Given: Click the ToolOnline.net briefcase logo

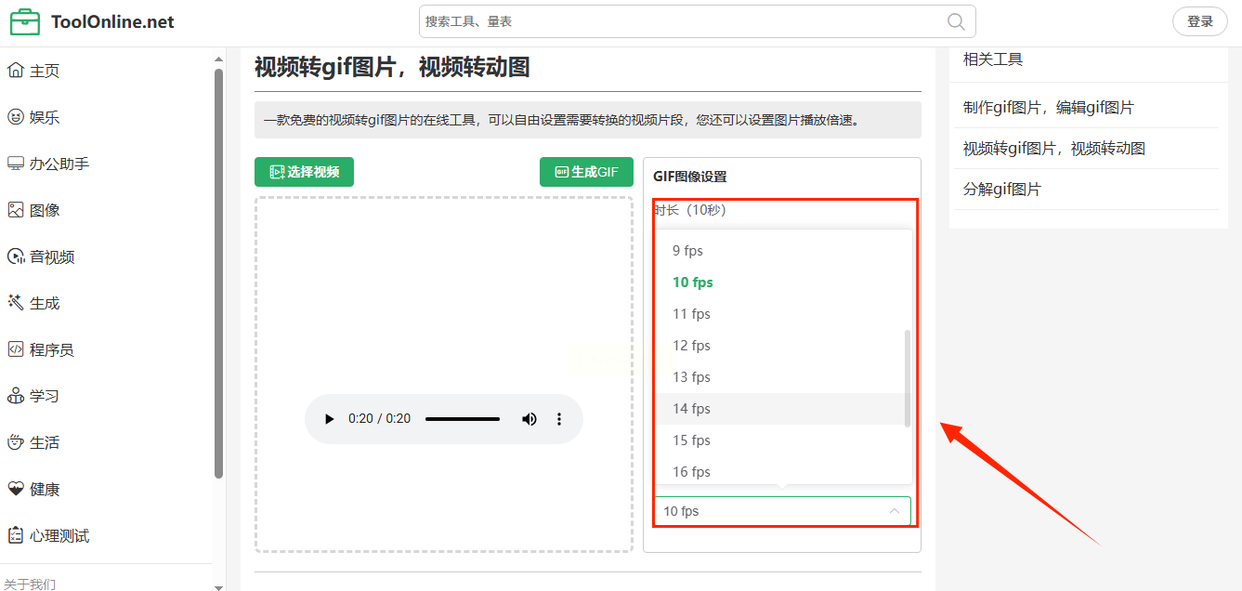Looking at the screenshot, I should [25, 22].
